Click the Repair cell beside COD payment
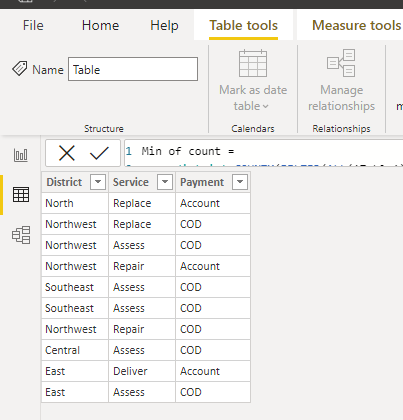Image resolution: width=403 pixels, height=420 pixels. coord(142,329)
